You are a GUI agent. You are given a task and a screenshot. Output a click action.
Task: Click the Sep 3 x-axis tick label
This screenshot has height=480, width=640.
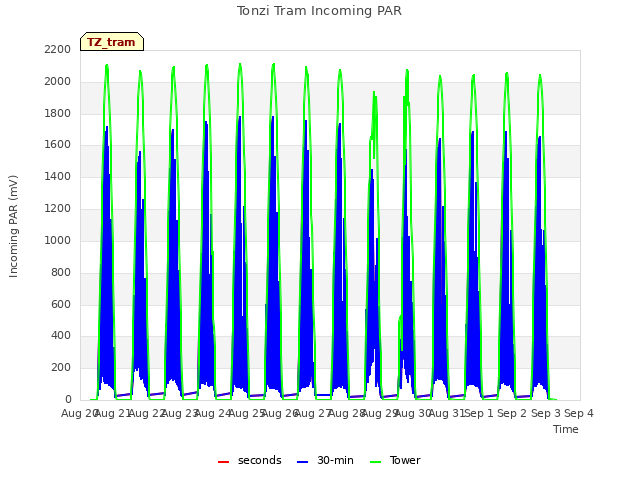click(546, 413)
